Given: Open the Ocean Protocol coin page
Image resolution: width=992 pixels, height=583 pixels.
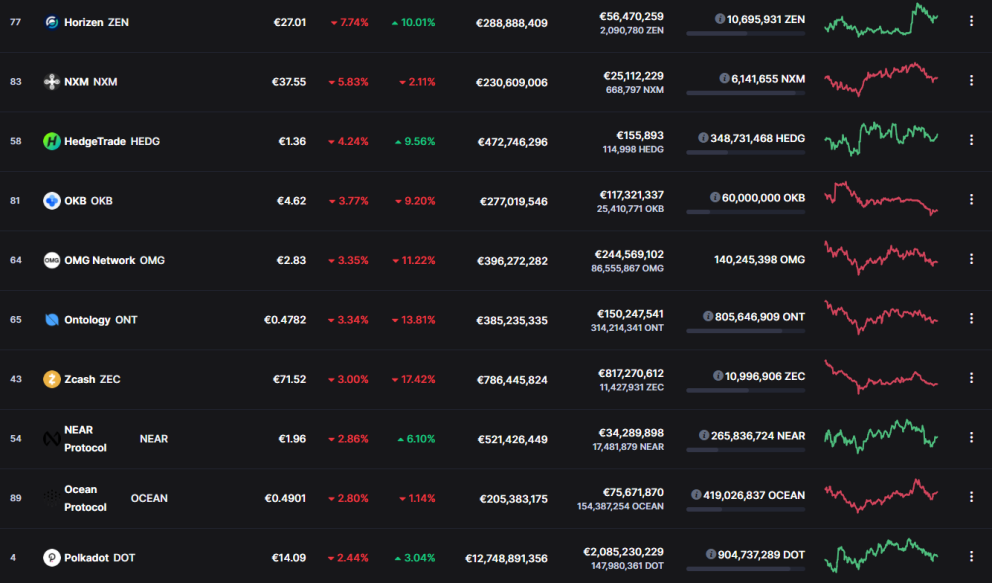Looking at the screenshot, I should 116,498.
